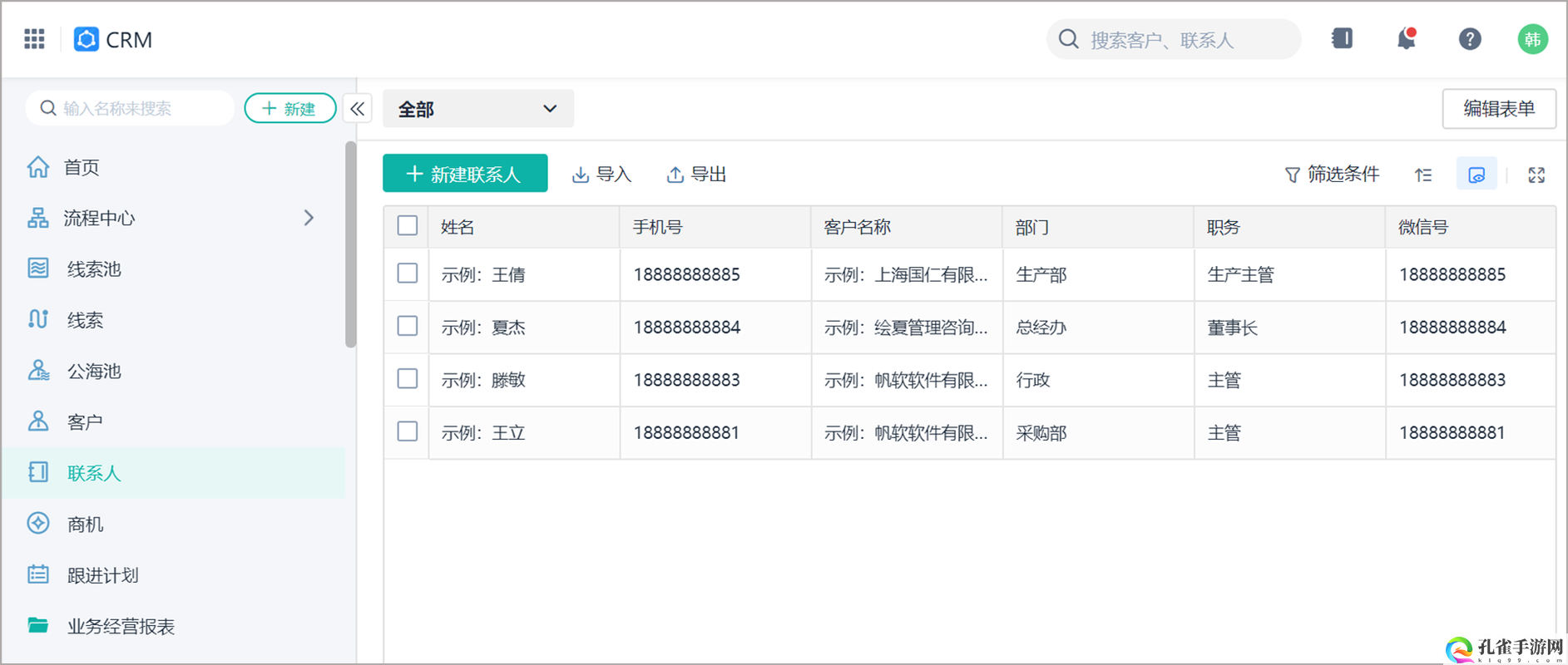The image size is (1568, 665).
Task: Focus the 输入名称来搜索 field
Action: coord(130,109)
